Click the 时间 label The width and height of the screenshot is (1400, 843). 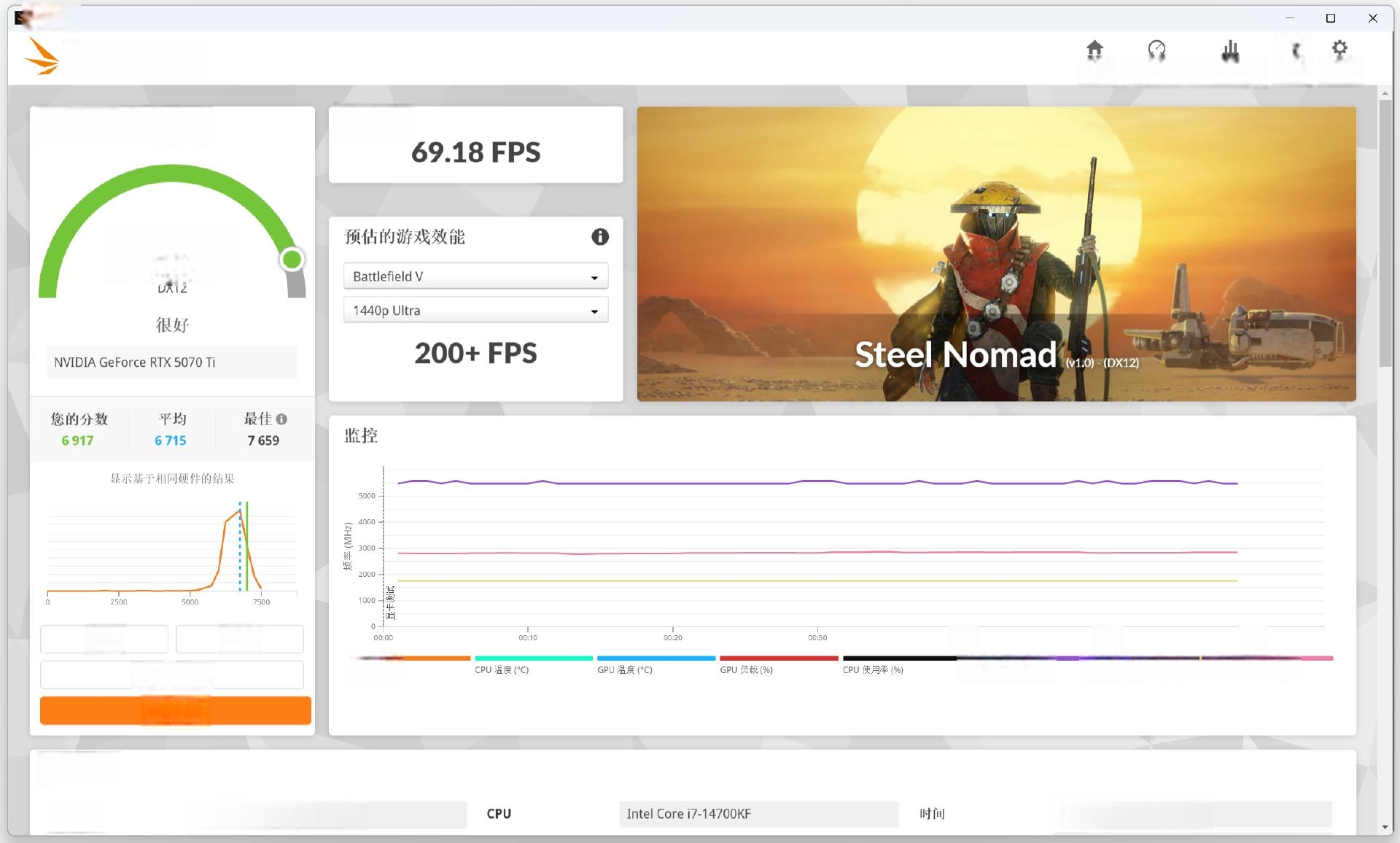coord(932,814)
